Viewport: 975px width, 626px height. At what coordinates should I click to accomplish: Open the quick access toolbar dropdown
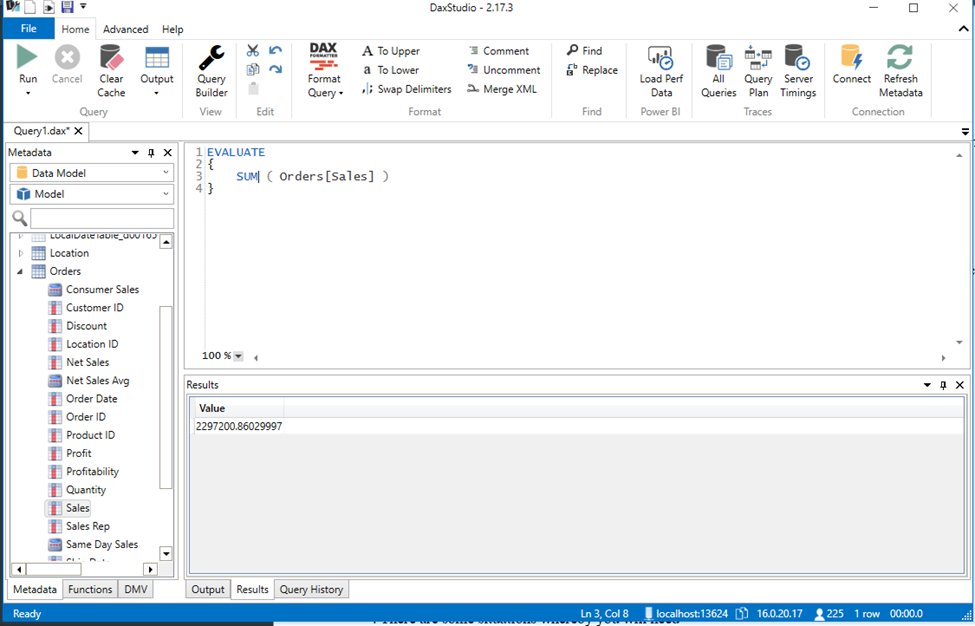click(83, 7)
